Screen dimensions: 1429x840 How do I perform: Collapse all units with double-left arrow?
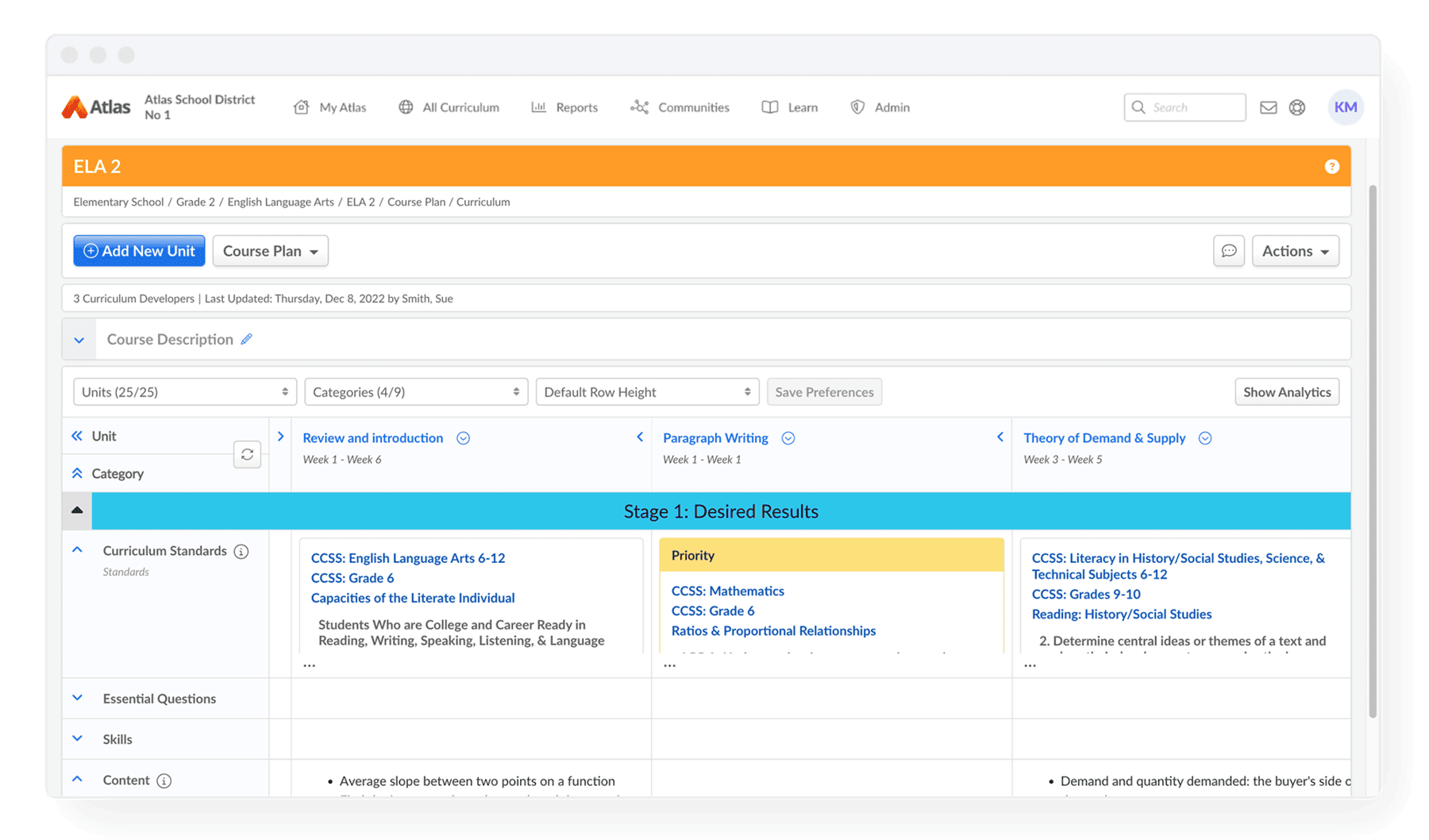77,436
